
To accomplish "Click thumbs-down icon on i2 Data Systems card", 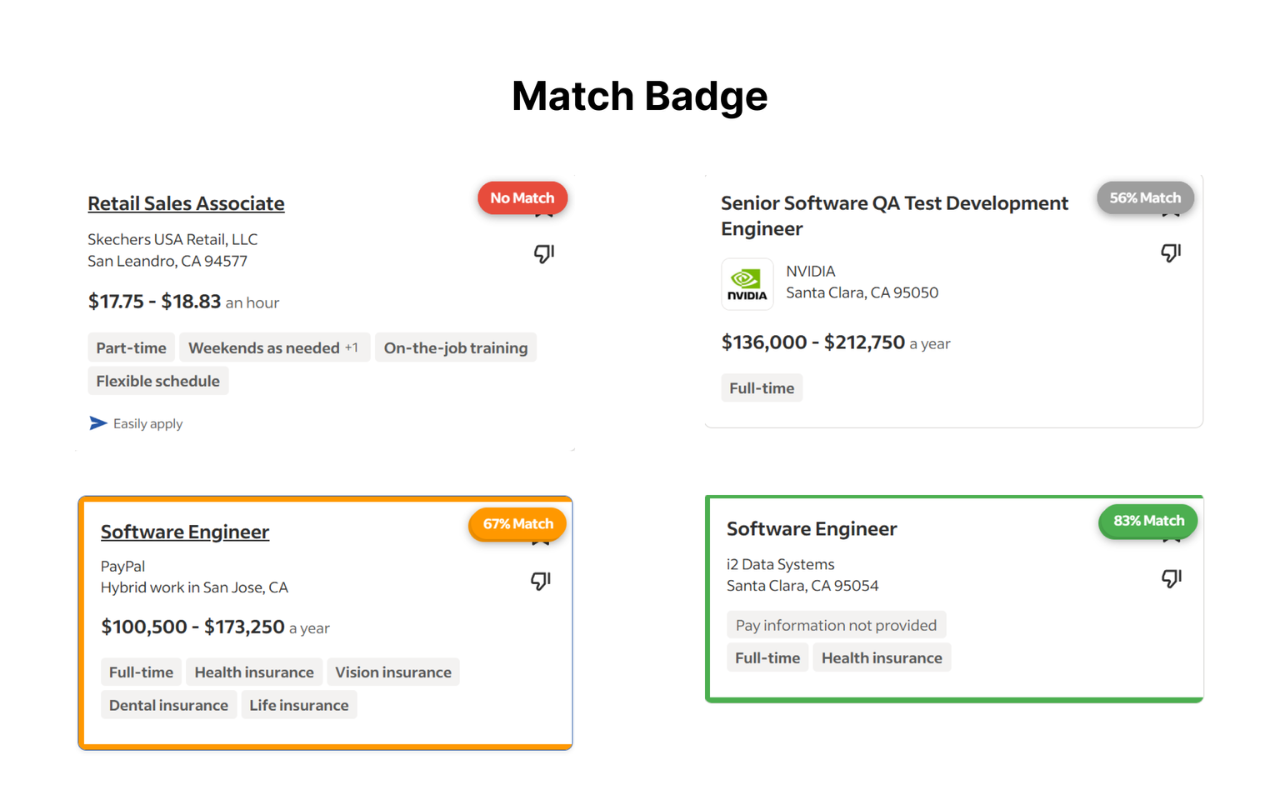I will coord(1171,578).
